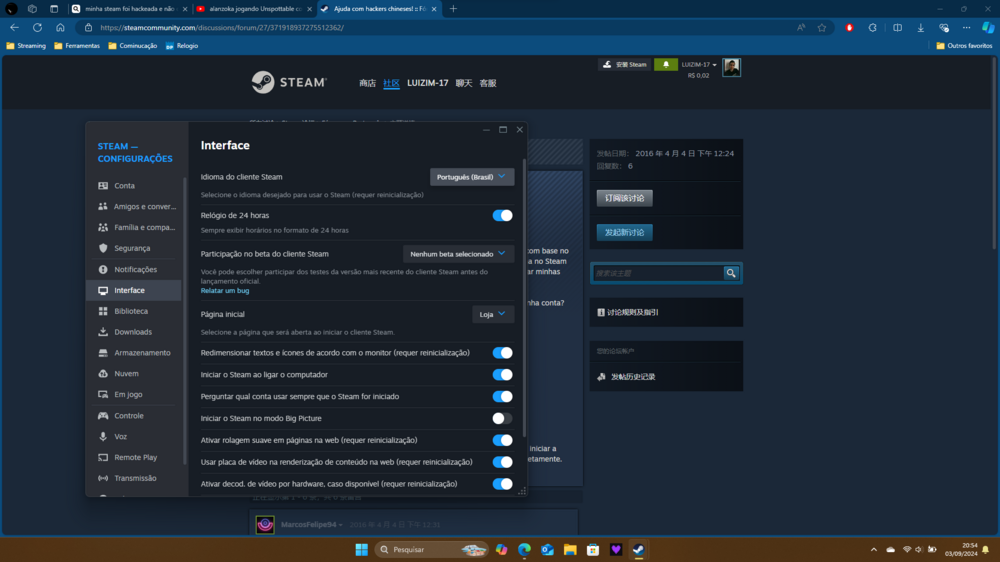Click the forum search input field
1000x562 pixels.
point(657,273)
